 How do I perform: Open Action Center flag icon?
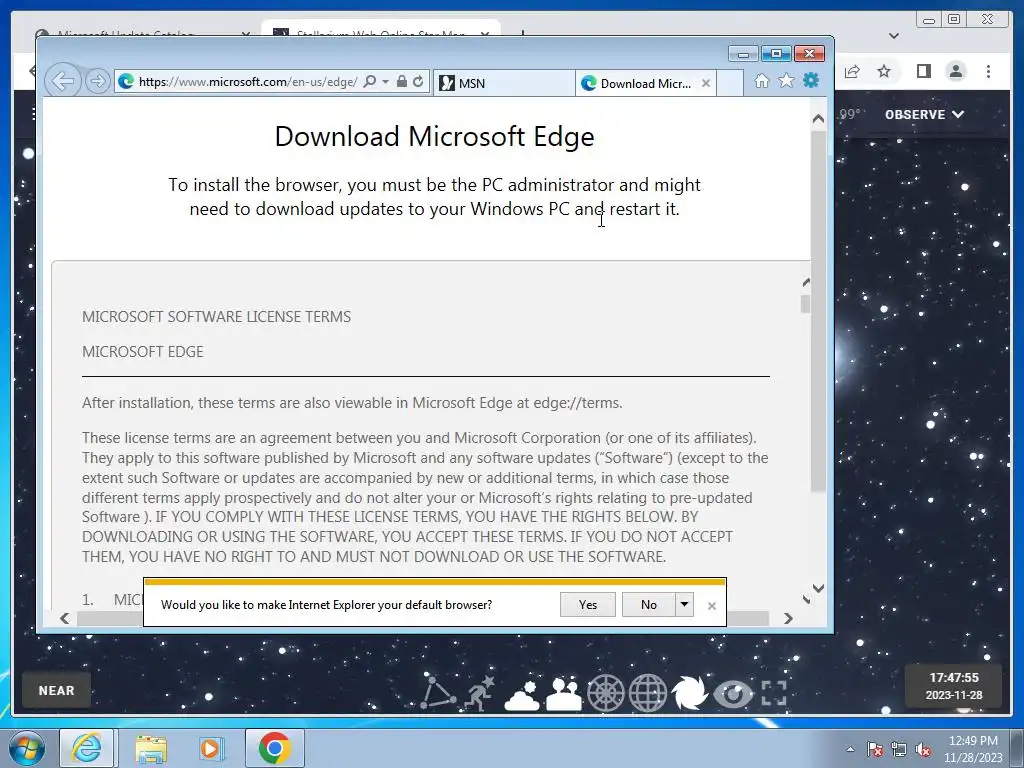tap(875, 750)
